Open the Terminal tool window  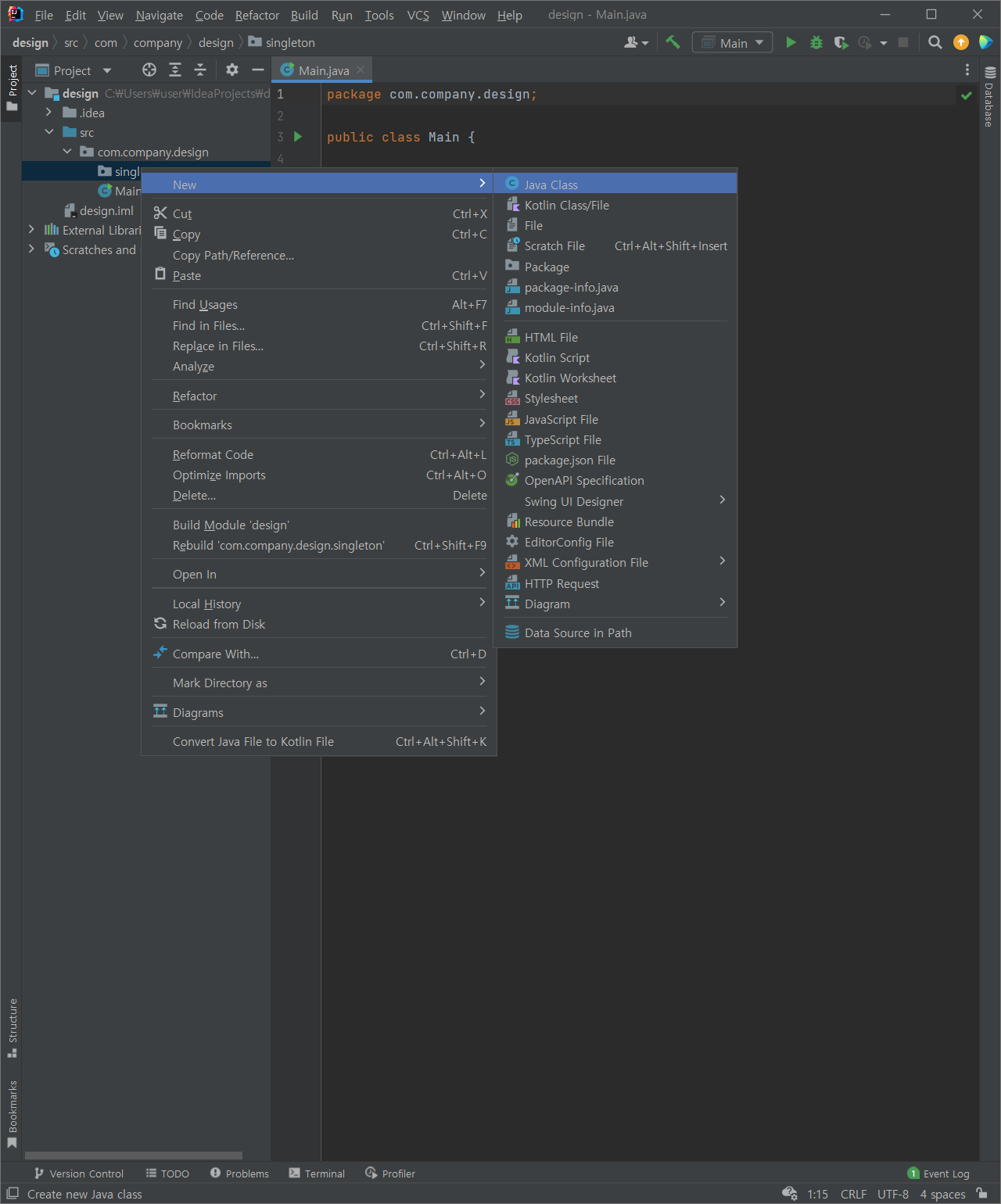[x=317, y=1174]
